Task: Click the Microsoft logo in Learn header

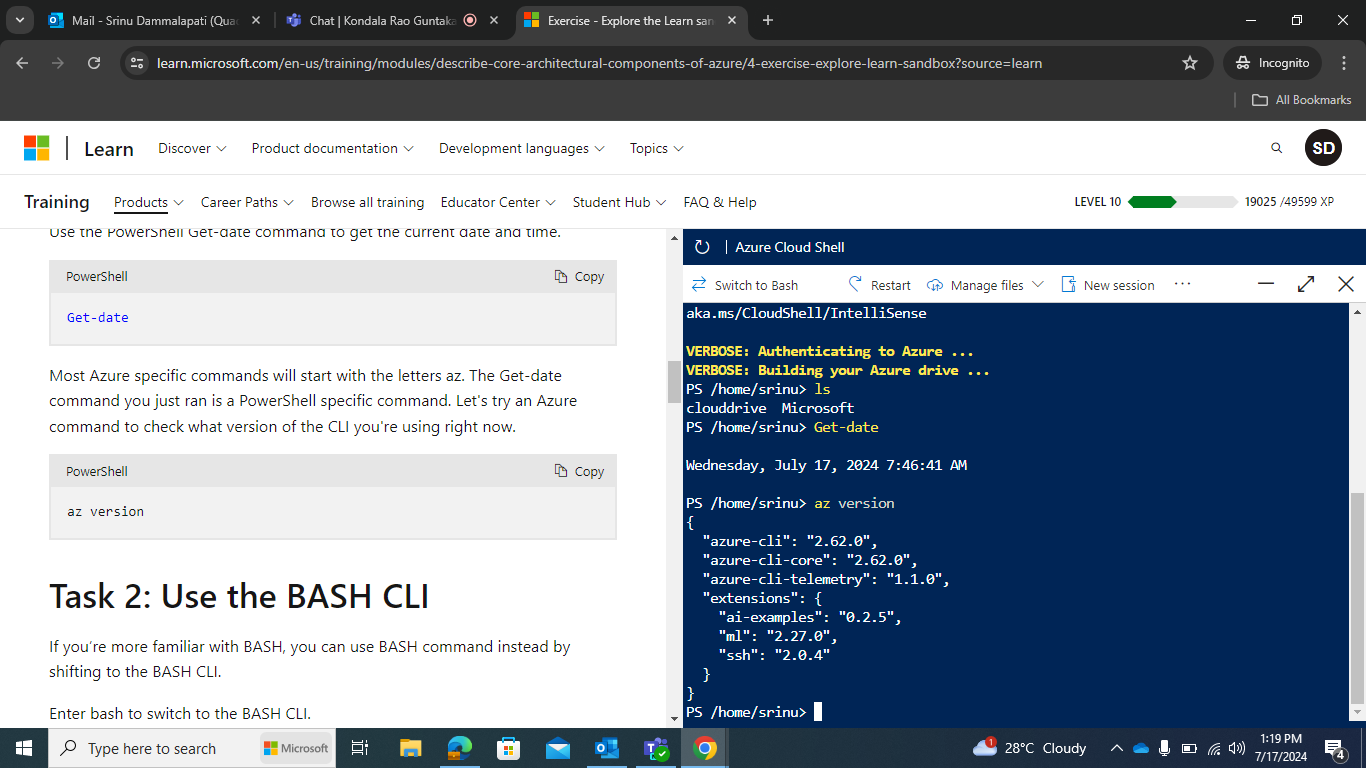Action: click(x=36, y=148)
